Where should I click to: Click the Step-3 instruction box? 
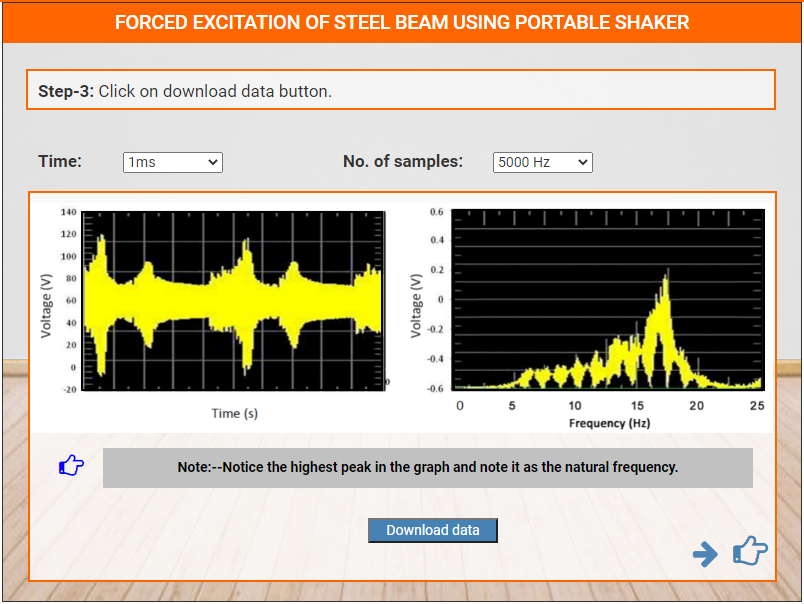click(x=400, y=90)
